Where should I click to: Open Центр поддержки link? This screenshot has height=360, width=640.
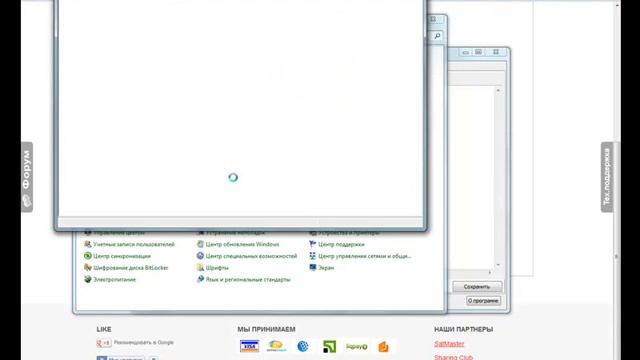pos(341,244)
